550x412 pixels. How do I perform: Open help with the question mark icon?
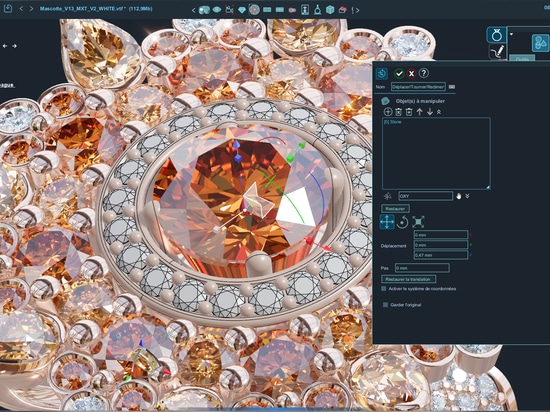click(424, 73)
